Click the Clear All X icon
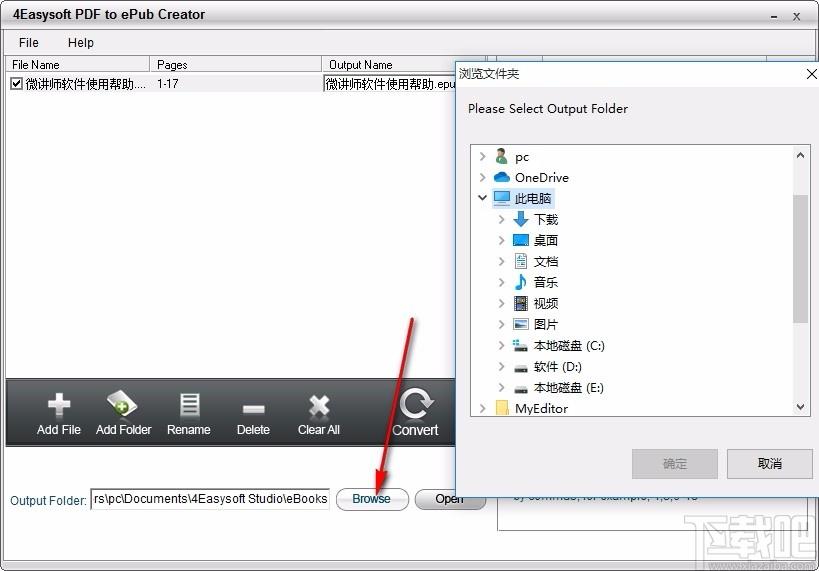This screenshot has width=819, height=571. (x=319, y=404)
